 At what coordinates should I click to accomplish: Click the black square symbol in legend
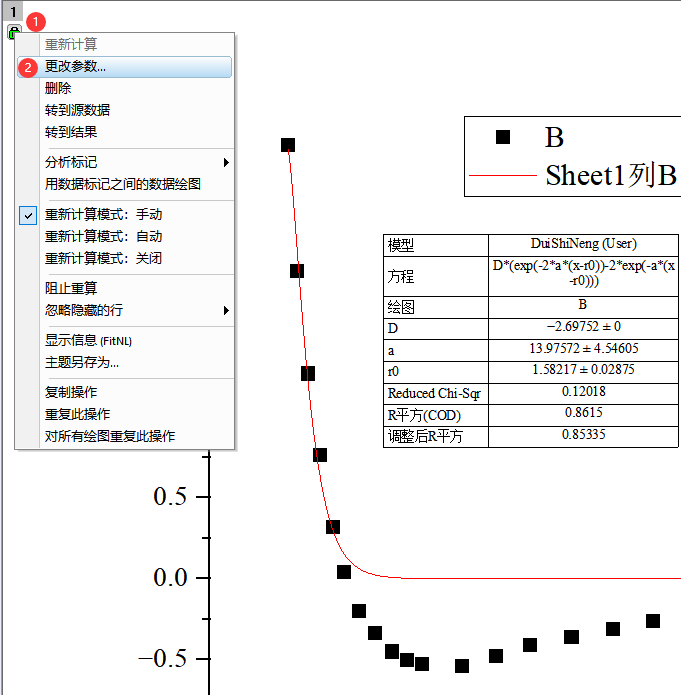[503, 137]
